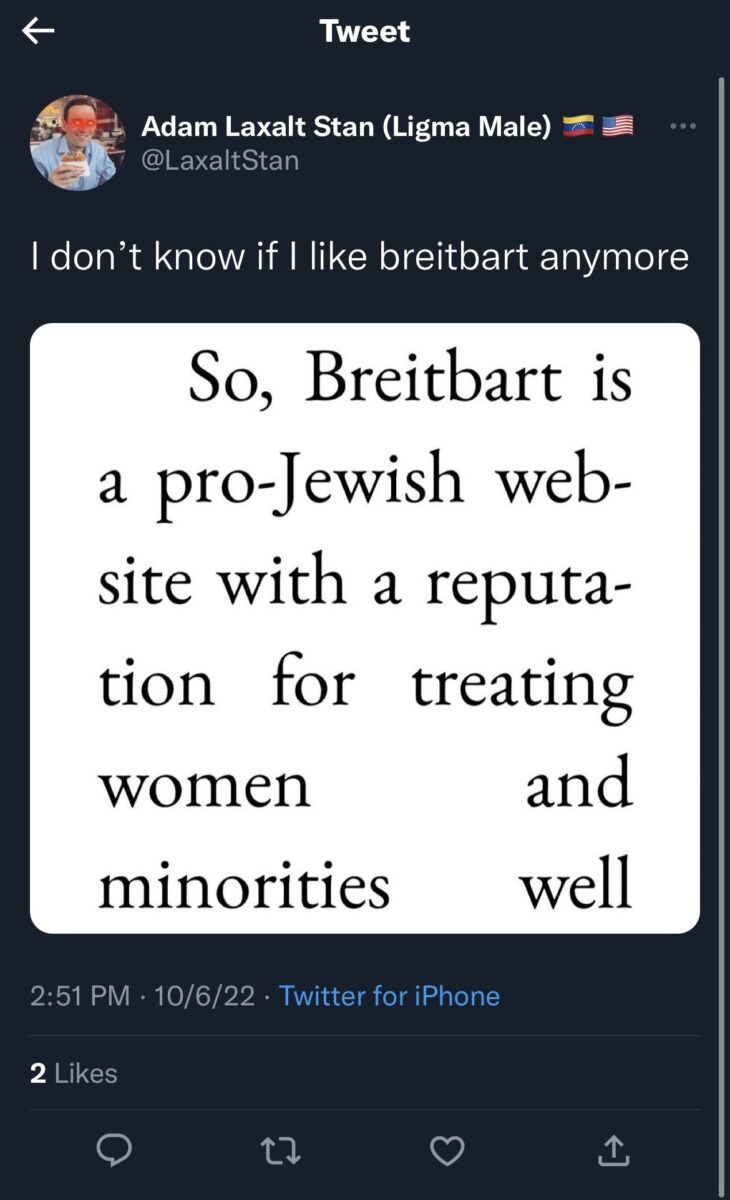The width and height of the screenshot is (730, 1200).
Task: Click the 2:51 PM timestamp
Action: pos(80,996)
